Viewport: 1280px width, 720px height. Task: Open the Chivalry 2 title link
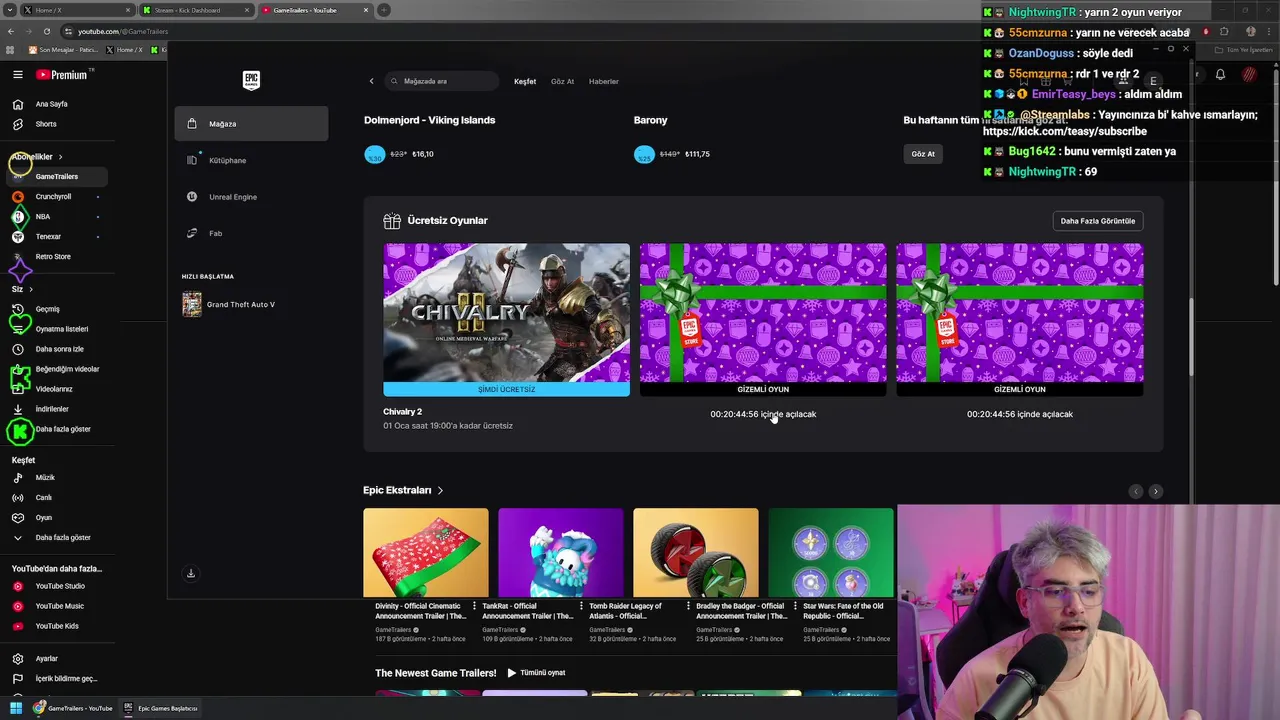403,412
